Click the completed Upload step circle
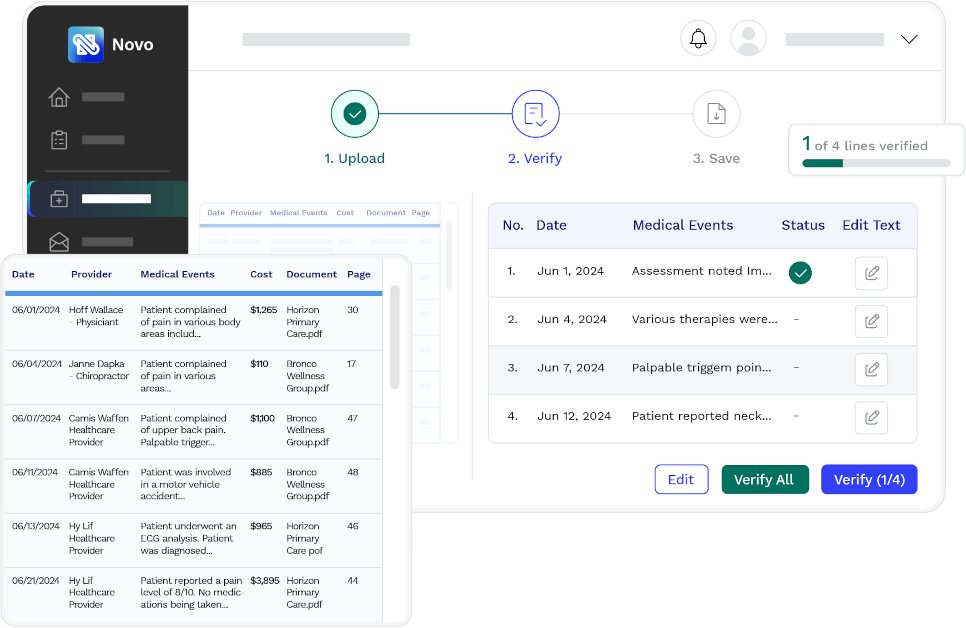This screenshot has height=628, width=966. pos(355,114)
